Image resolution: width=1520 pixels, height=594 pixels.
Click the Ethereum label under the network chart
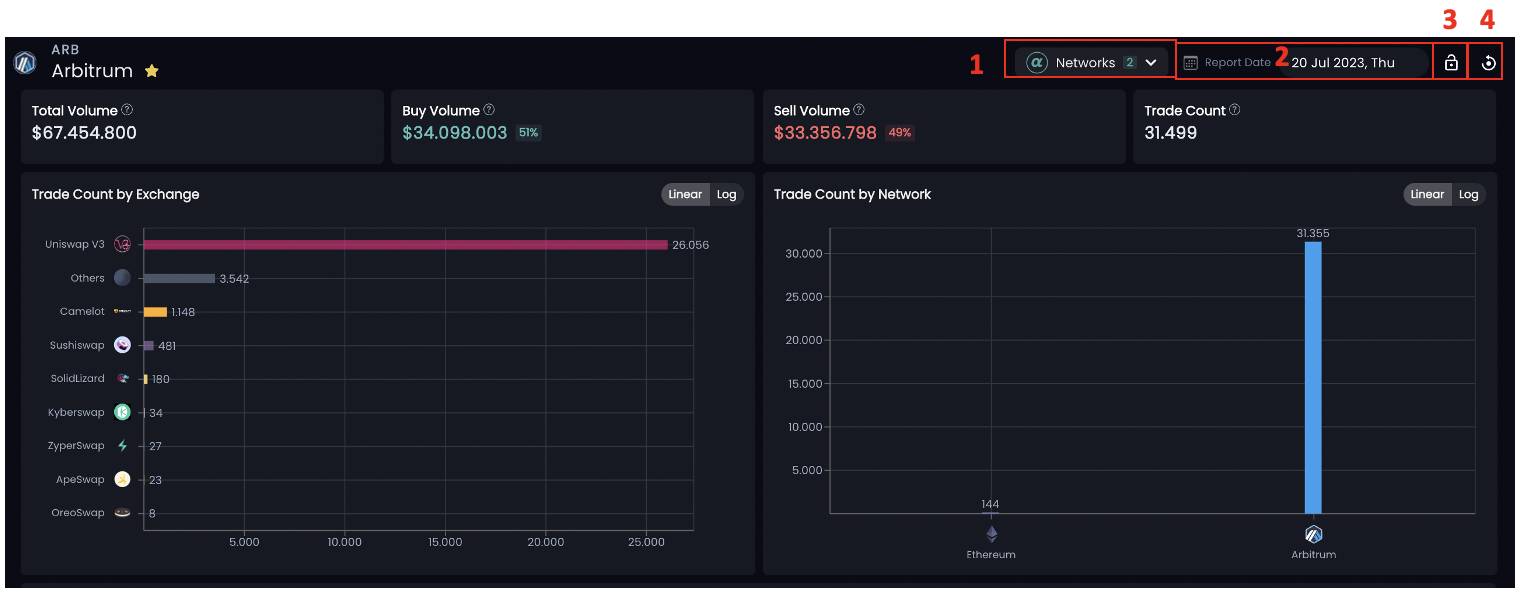992,554
